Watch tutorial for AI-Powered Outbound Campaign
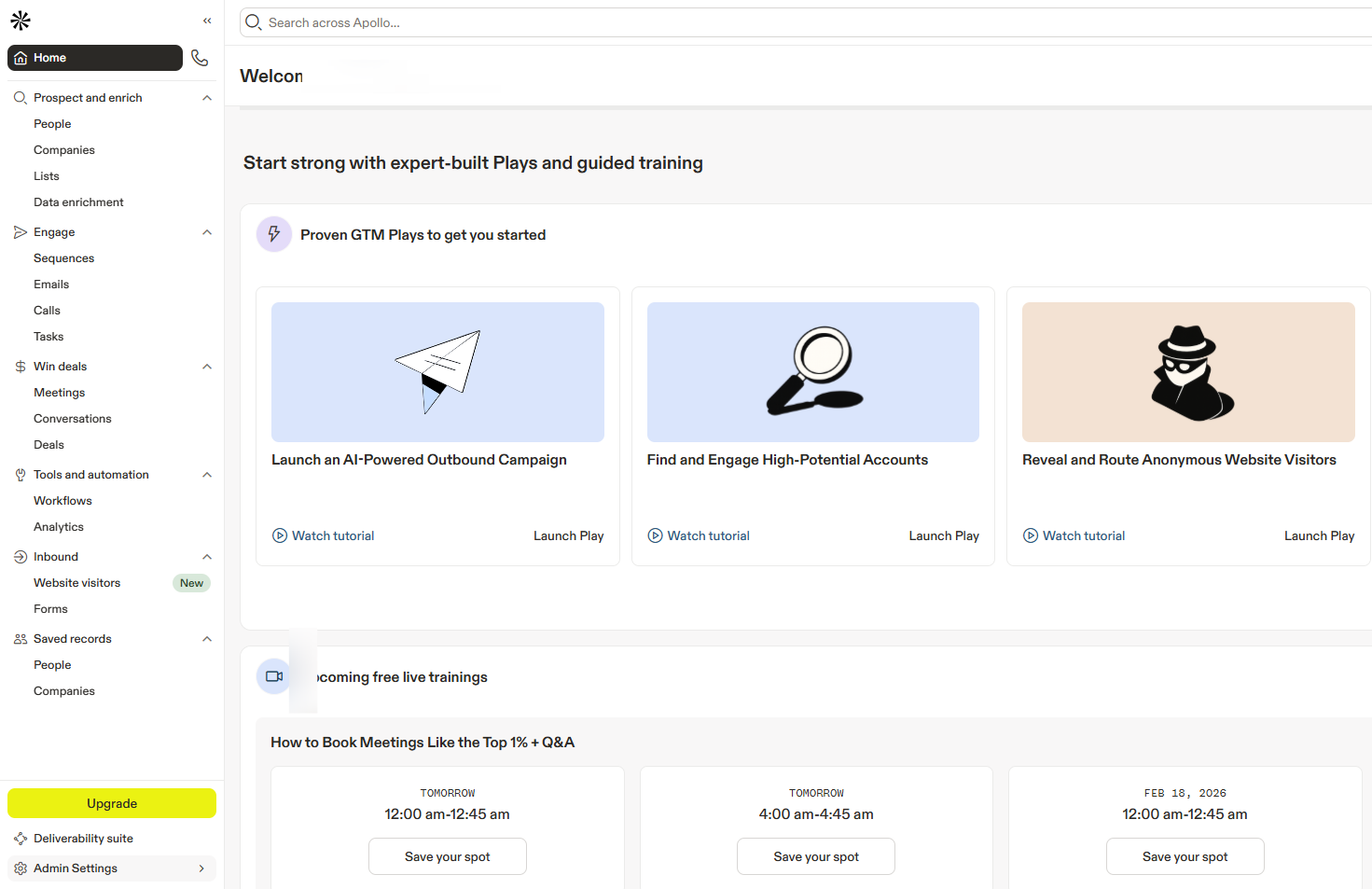 [324, 535]
